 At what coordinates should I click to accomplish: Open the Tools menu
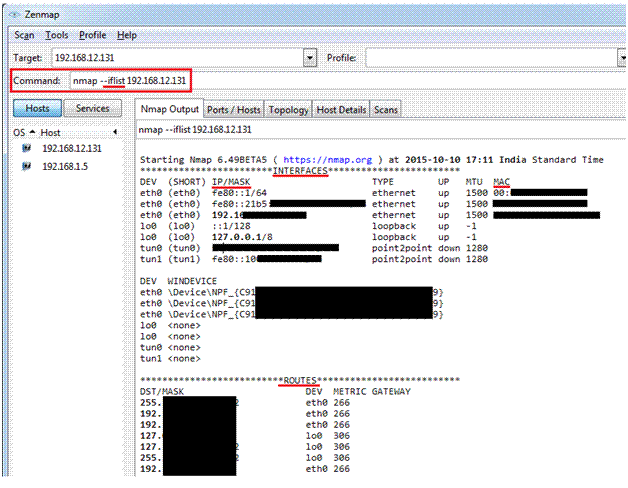click(56, 35)
